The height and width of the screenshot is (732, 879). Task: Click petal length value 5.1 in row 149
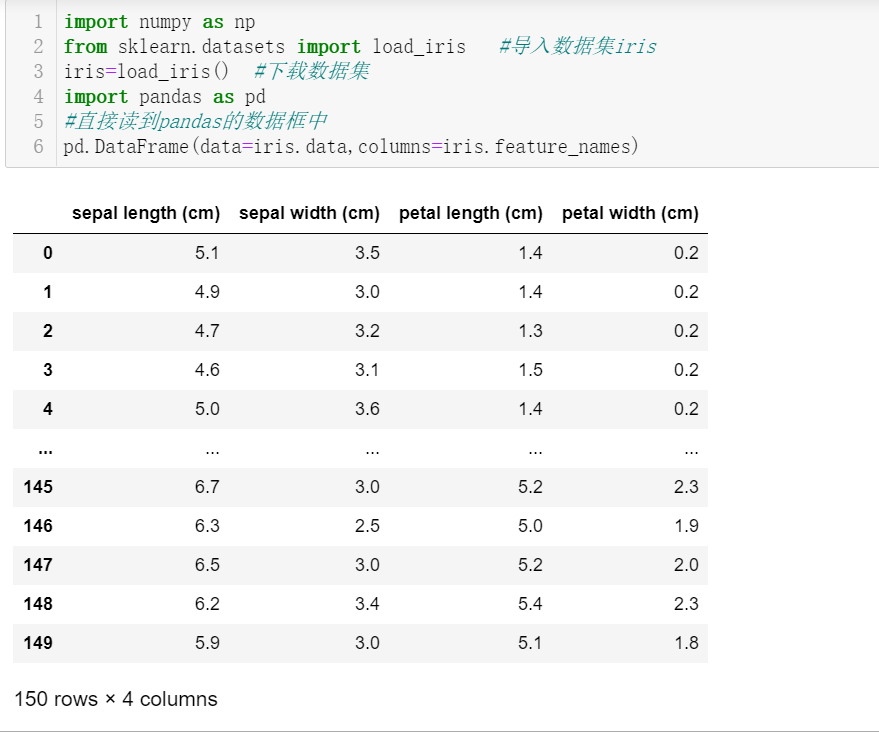(x=530, y=642)
